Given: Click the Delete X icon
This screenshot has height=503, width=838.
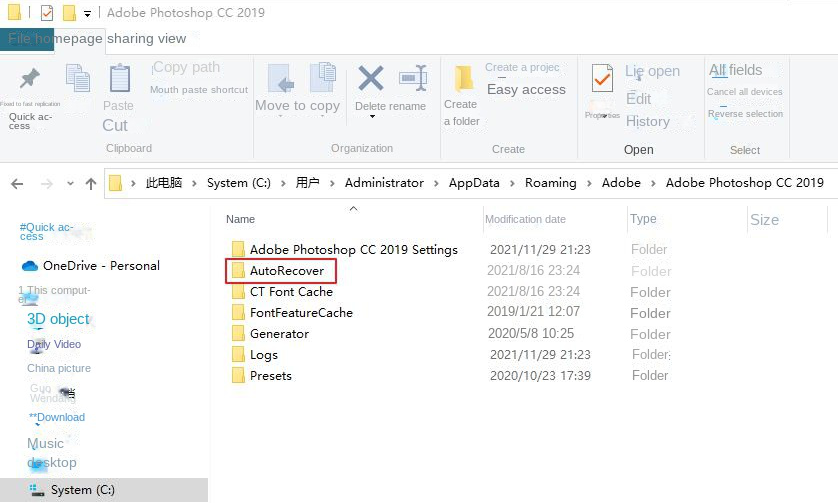Looking at the screenshot, I should 371,78.
